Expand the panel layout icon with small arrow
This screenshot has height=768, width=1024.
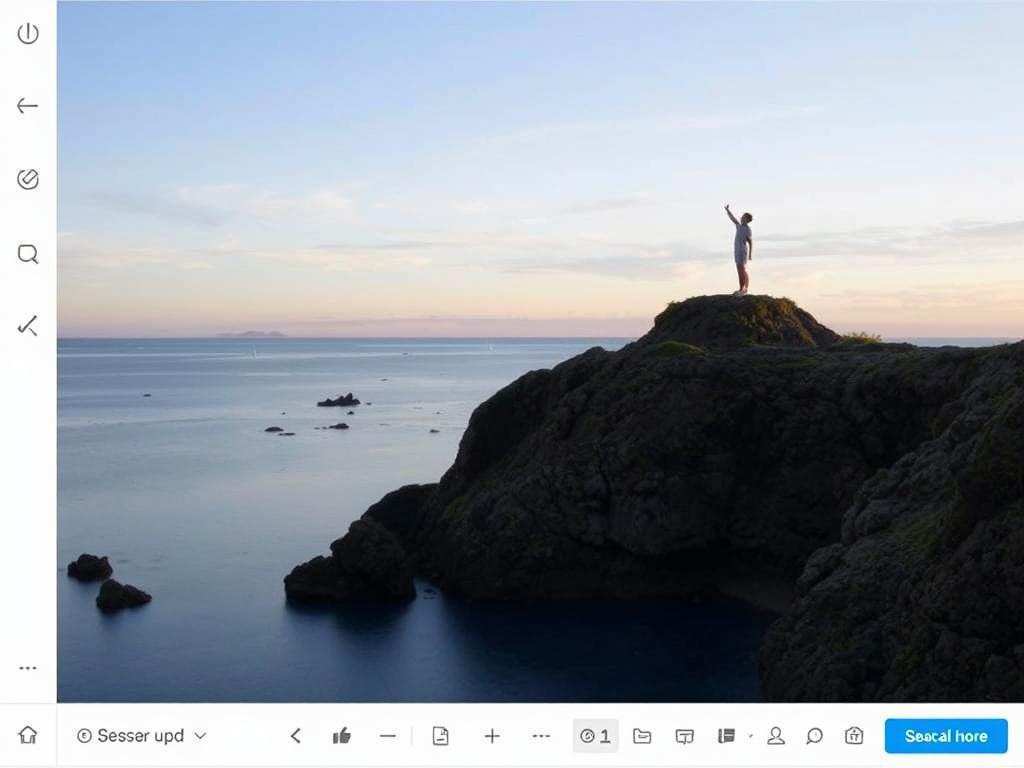point(728,736)
